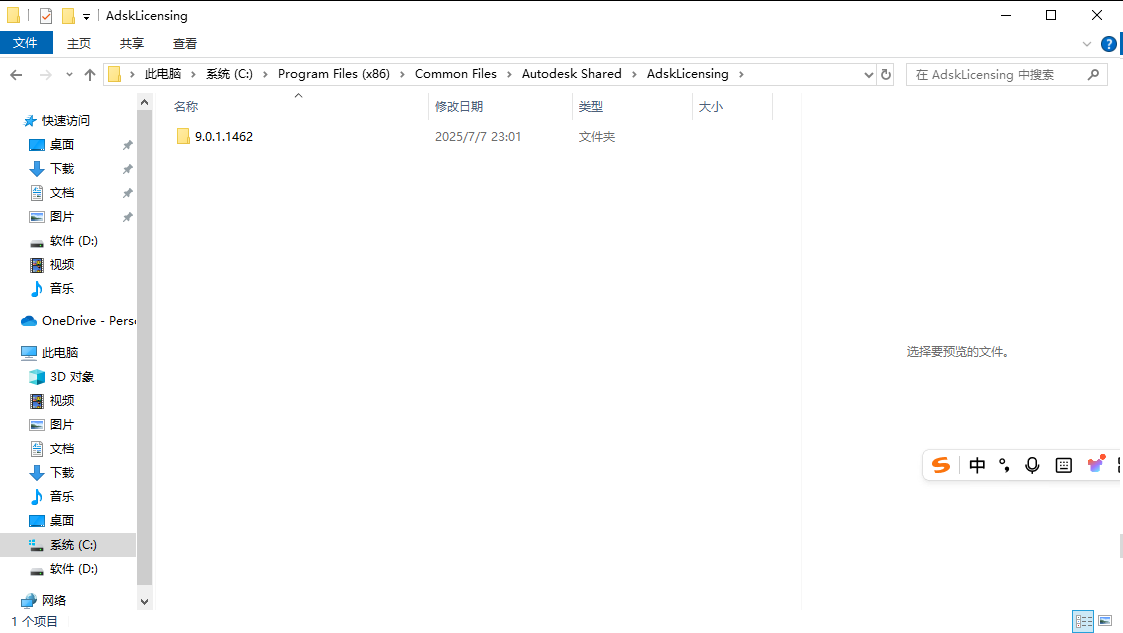
Task: Sort by 名称 column header
Action: click(298, 106)
